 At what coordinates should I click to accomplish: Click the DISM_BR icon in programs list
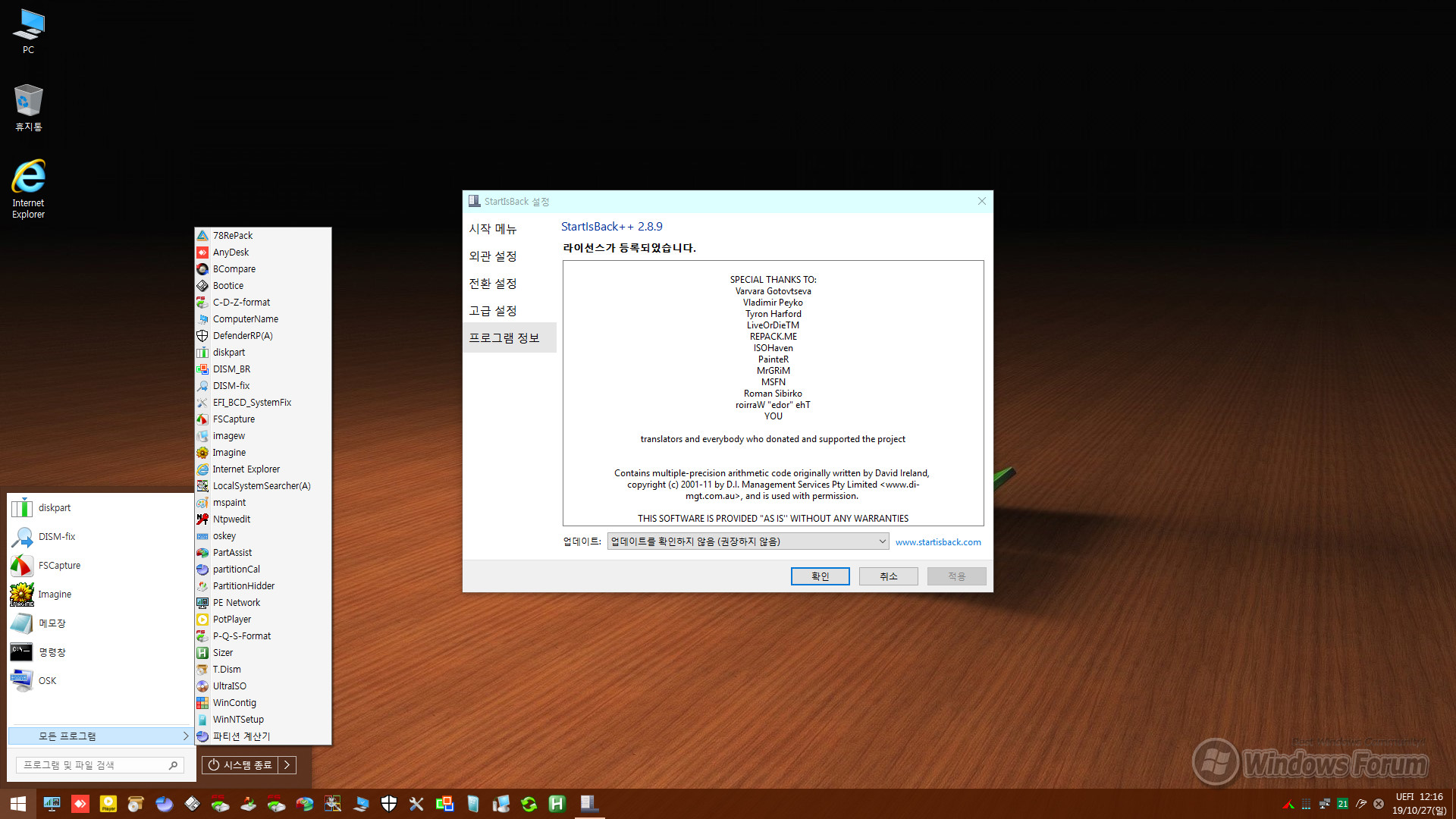pyautogui.click(x=202, y=369)
